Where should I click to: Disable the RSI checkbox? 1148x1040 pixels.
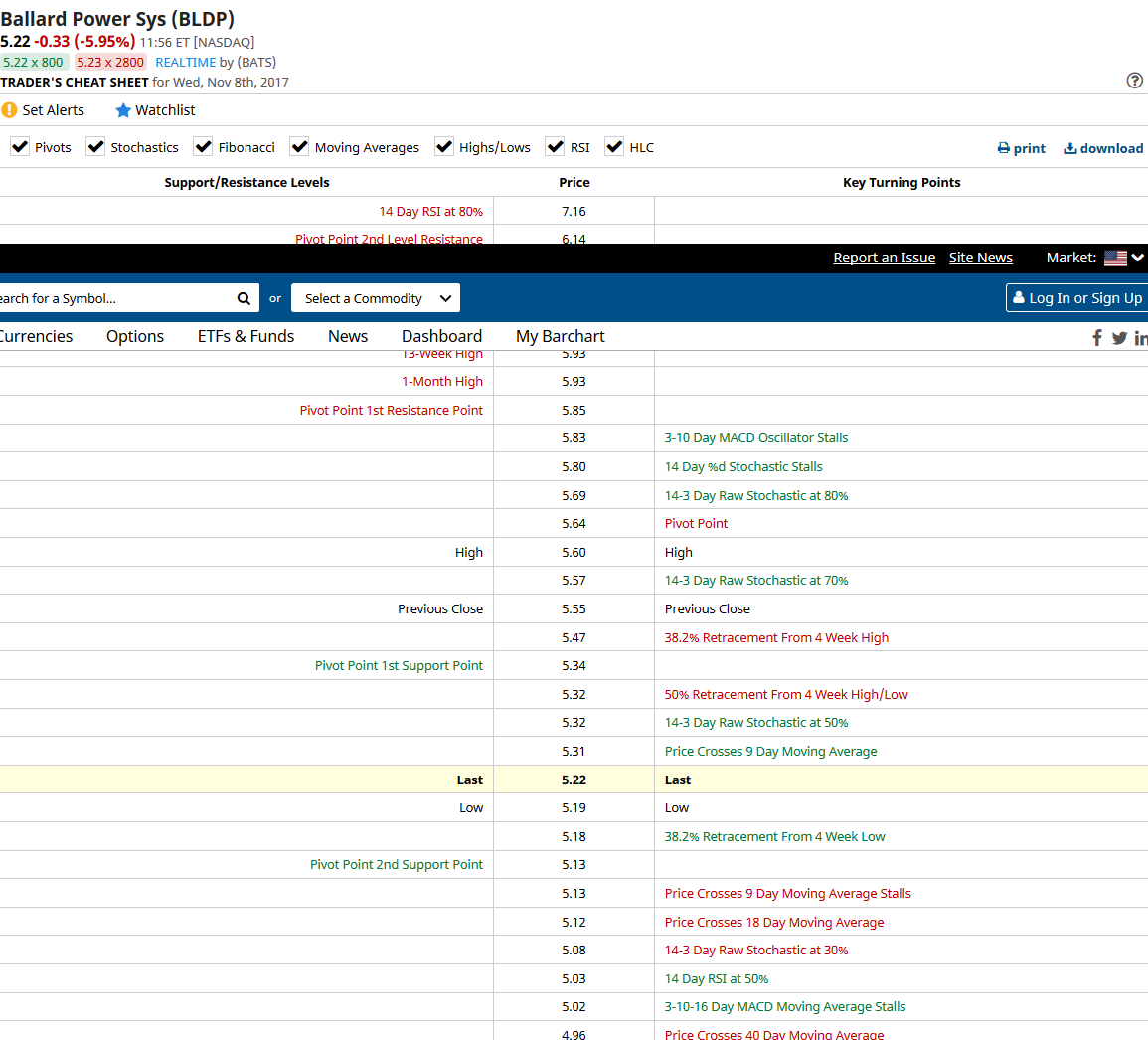(x=555, y=146)
